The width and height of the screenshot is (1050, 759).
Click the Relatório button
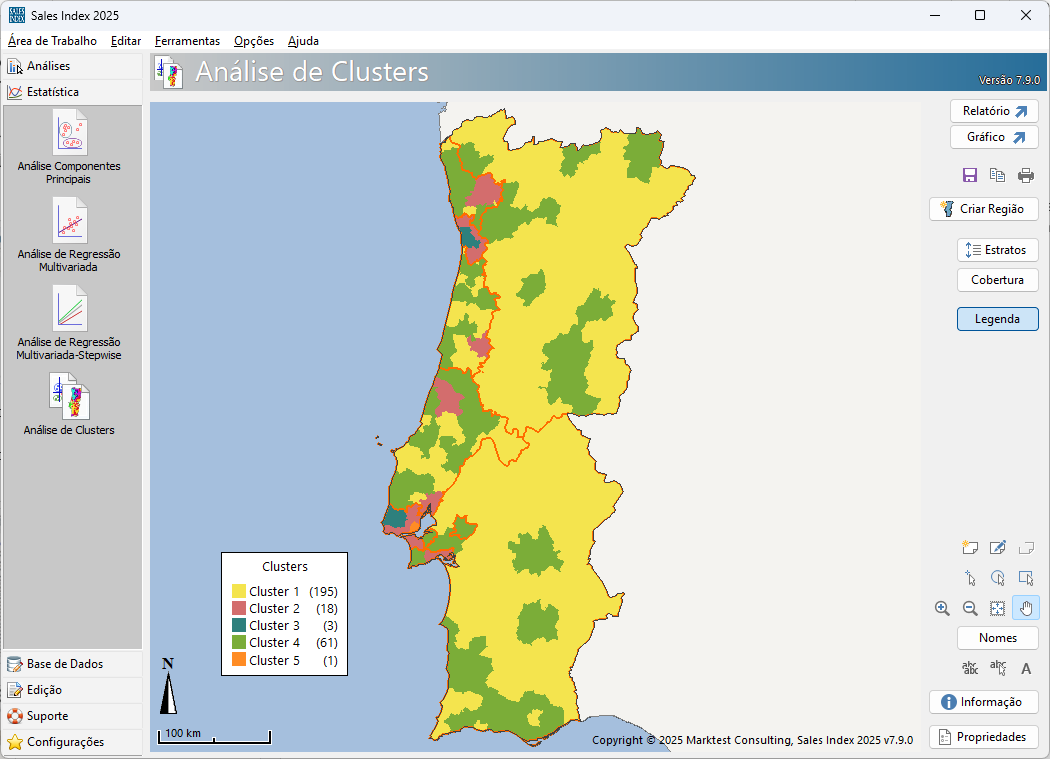pyautogui.click(x=993, y=111)
